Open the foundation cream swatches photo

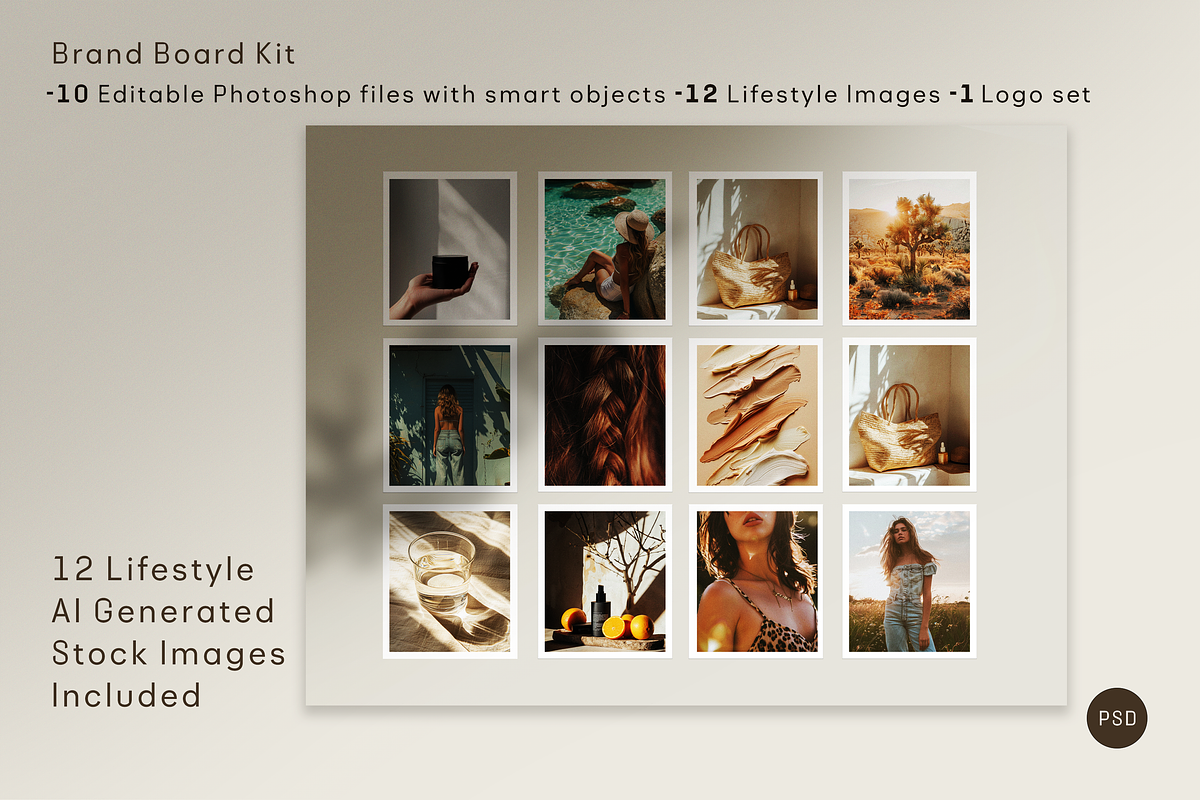tap(756, 415)
